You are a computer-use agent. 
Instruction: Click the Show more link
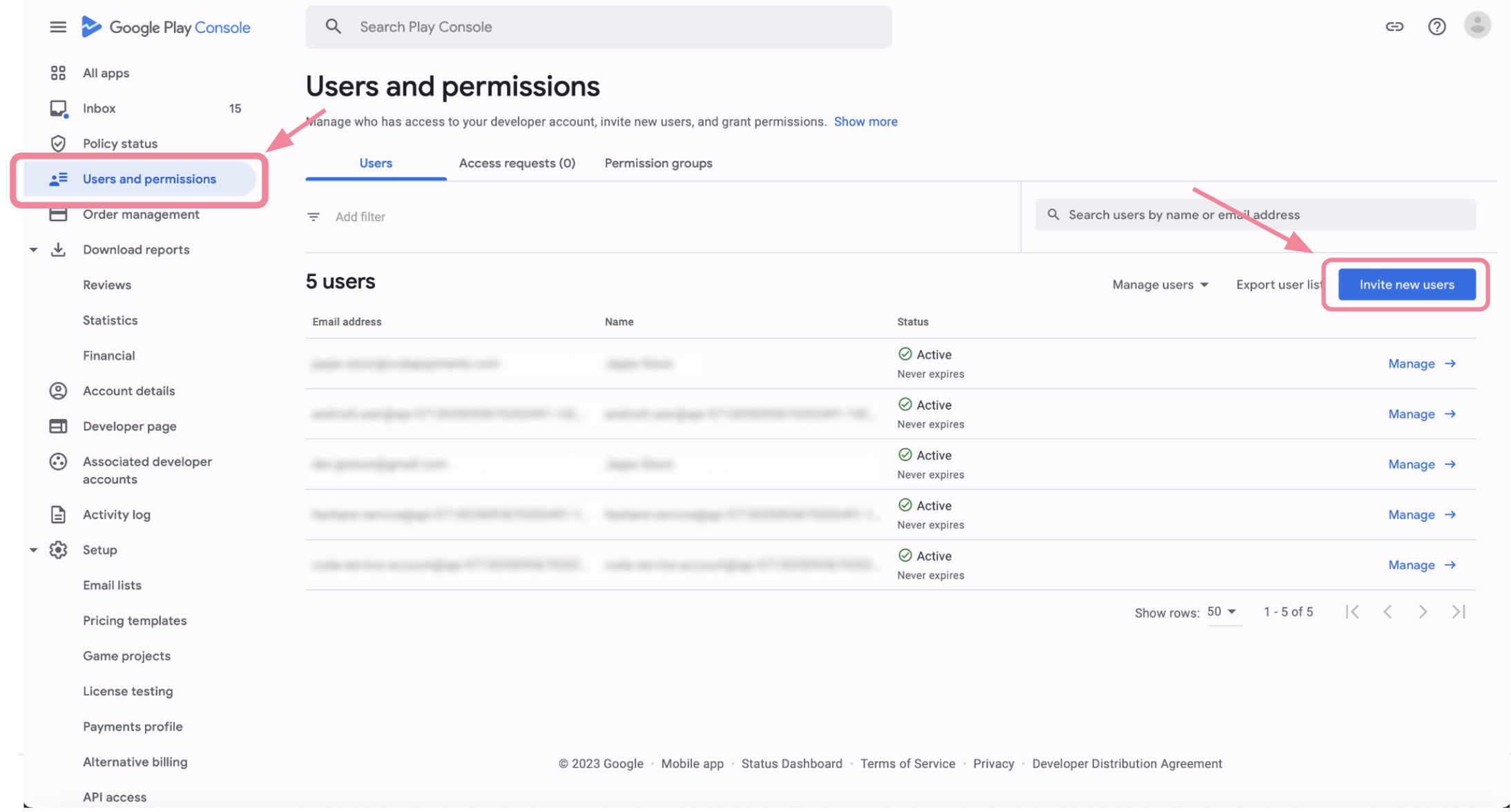865,122
